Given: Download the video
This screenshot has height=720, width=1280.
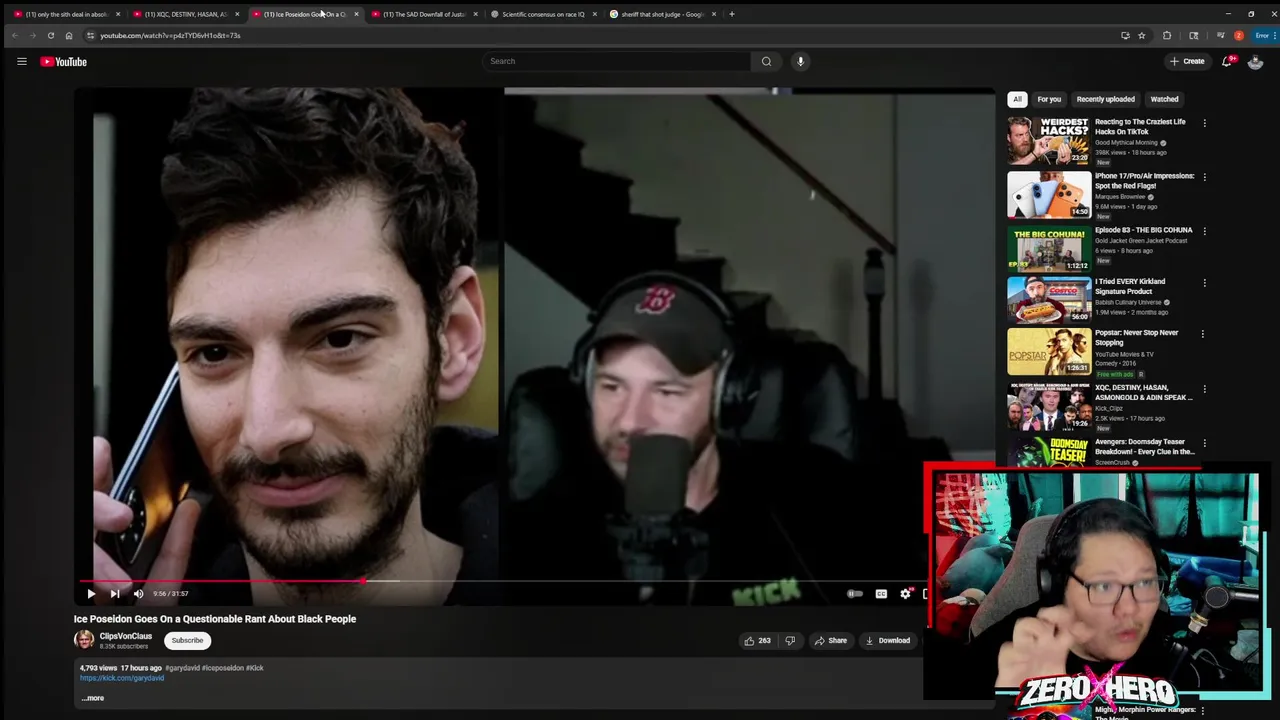Looking at the screenshot, I should (888, 641).
